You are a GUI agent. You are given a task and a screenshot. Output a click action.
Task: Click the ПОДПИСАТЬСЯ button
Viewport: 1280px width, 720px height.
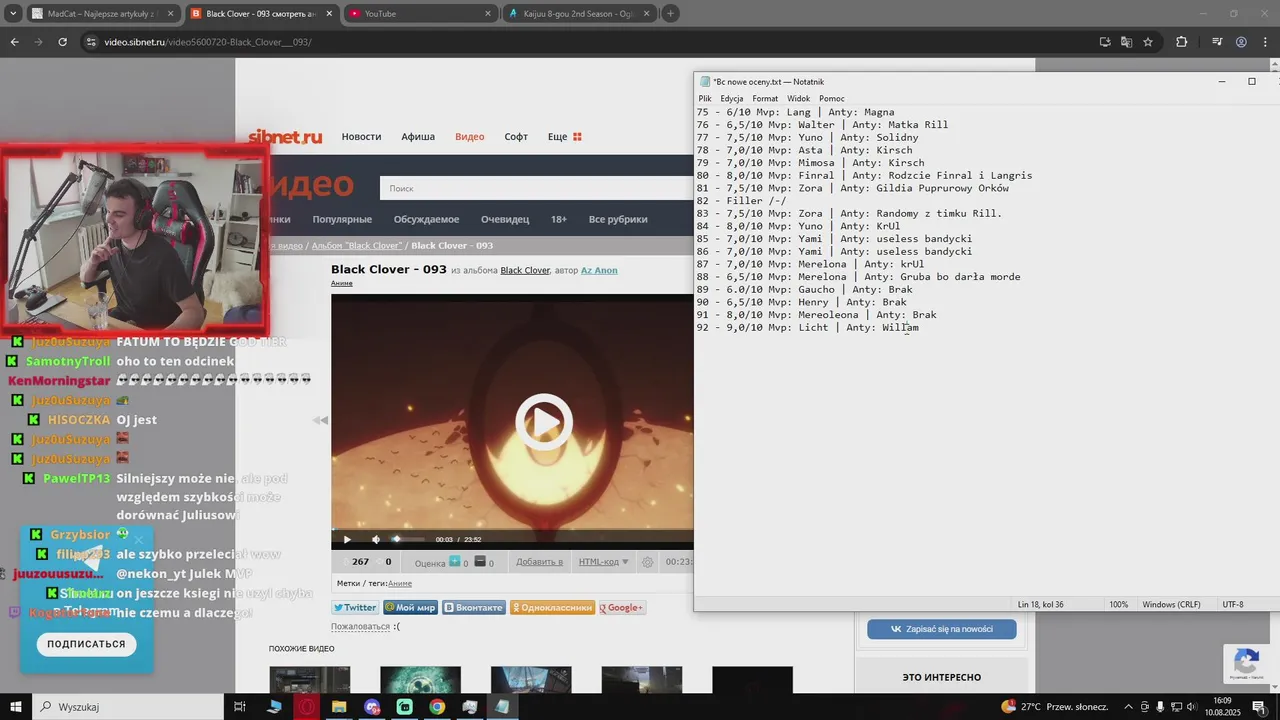(x=86, y=644)
